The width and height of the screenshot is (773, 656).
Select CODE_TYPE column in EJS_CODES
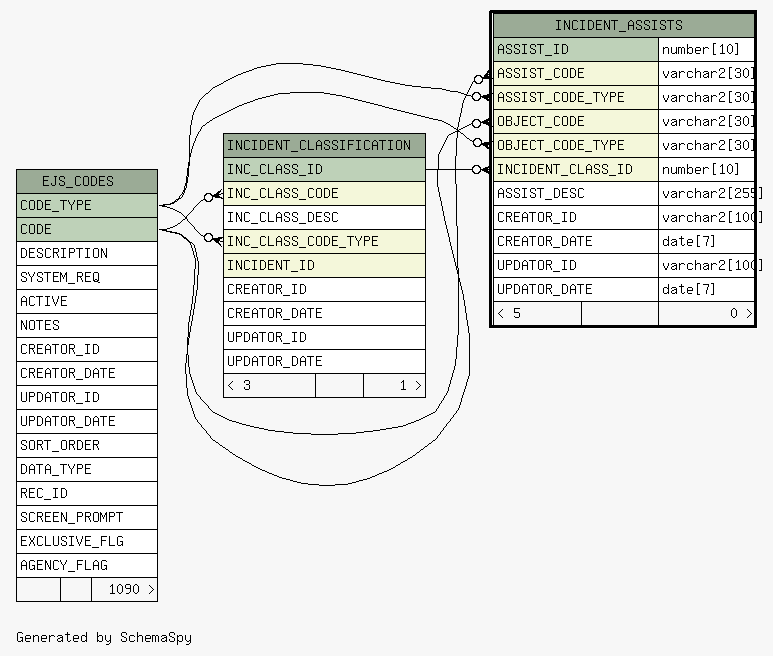[x=87, y=206]
